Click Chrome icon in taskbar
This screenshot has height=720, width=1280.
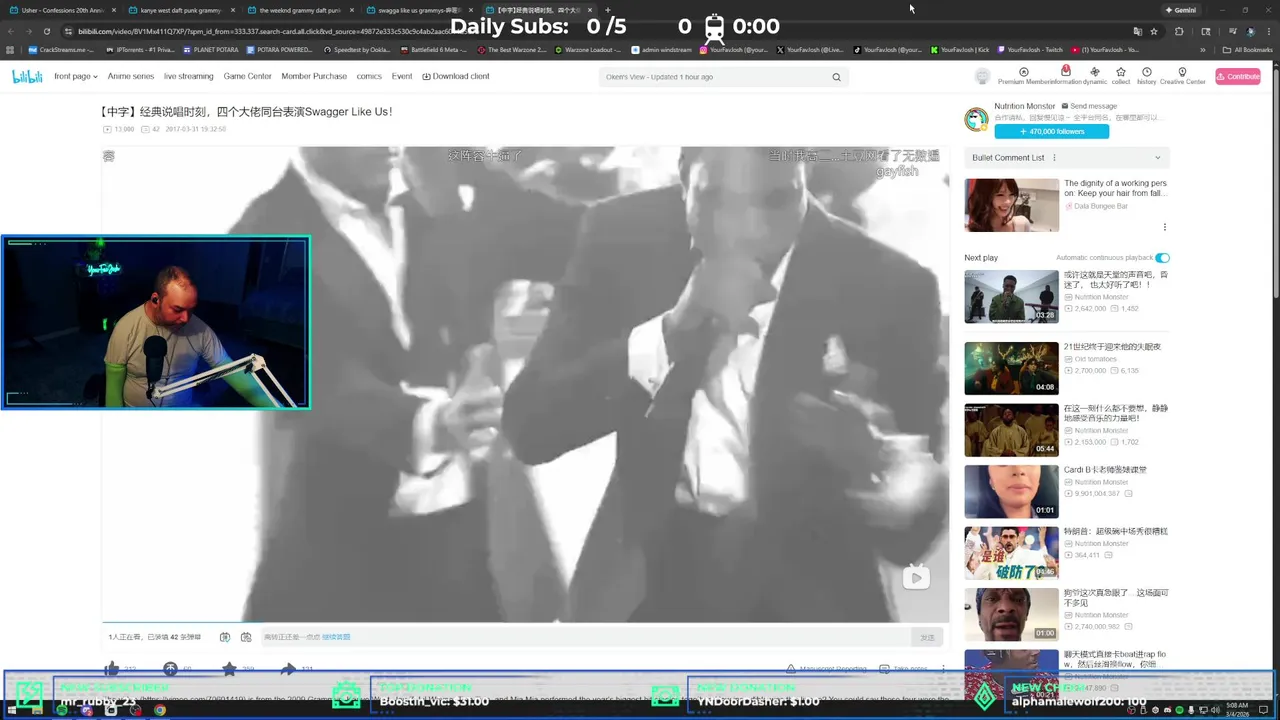pyautogui.click(x=159, y=710)
